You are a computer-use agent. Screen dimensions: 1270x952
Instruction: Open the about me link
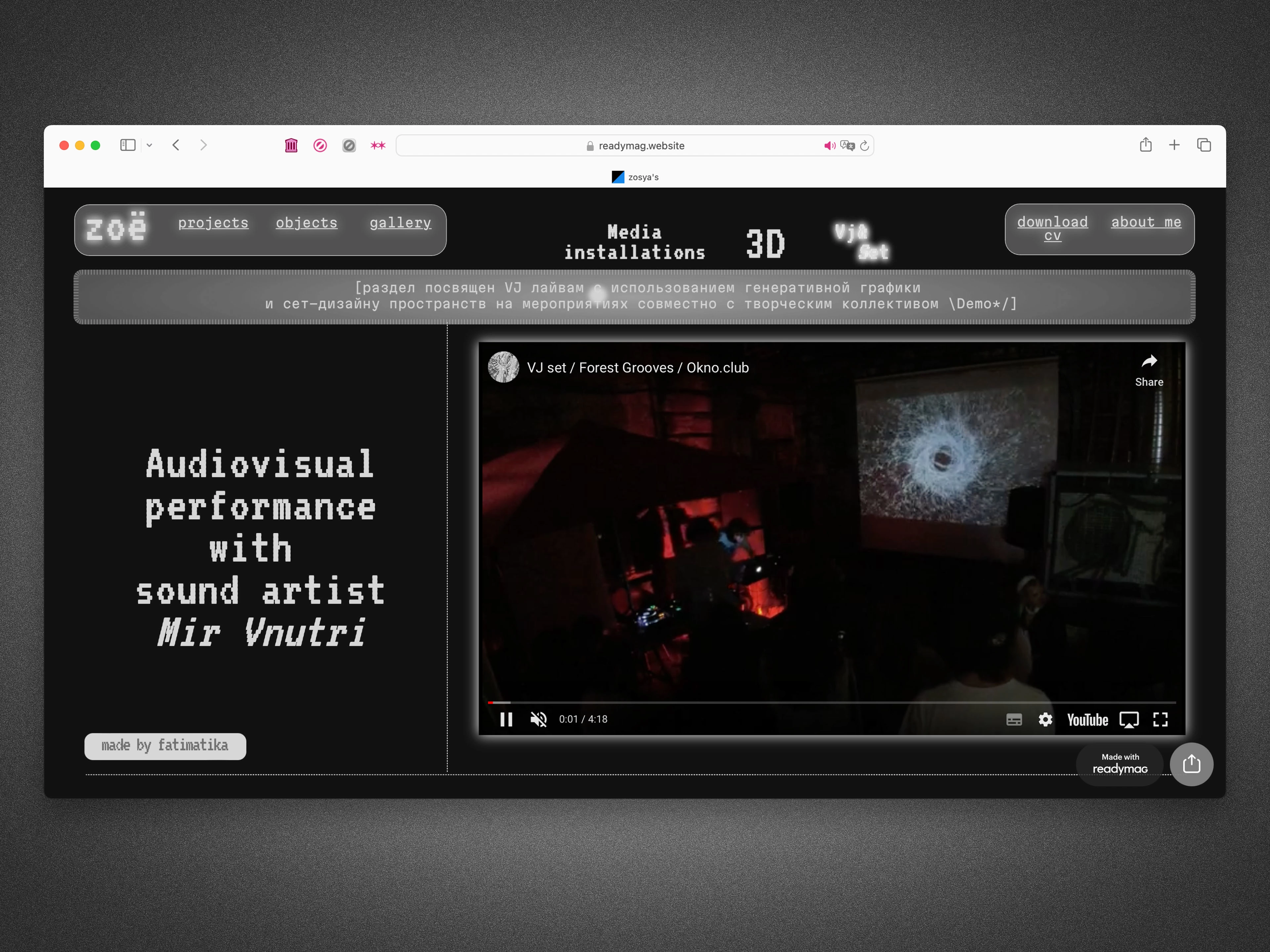(1146, 222)
